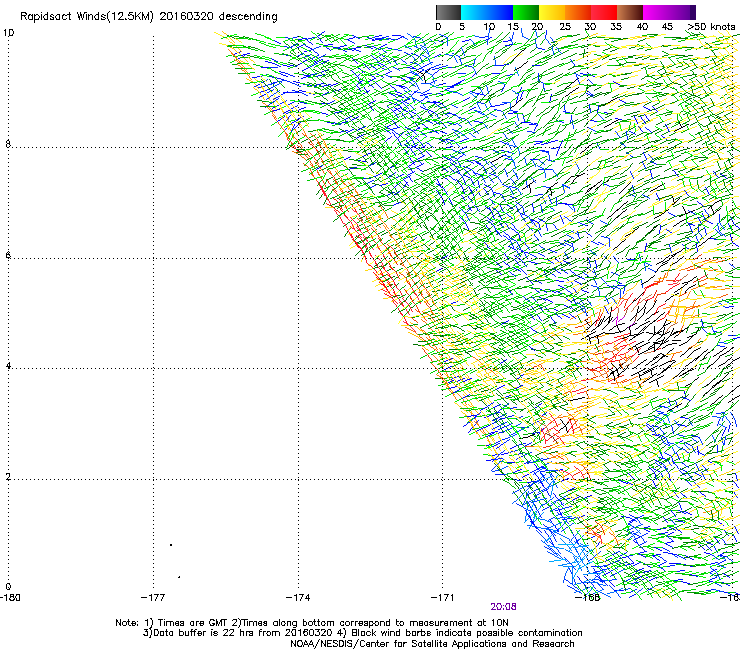Screen dimensions: 740x650
Task: Click the latitude label '2' on left axis
Action: click(x=8, y=477)
